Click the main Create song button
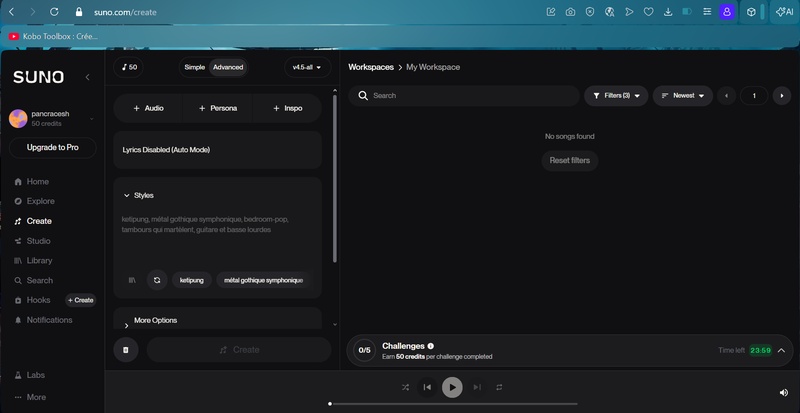 pyautogui.click(x=239, y=350)
